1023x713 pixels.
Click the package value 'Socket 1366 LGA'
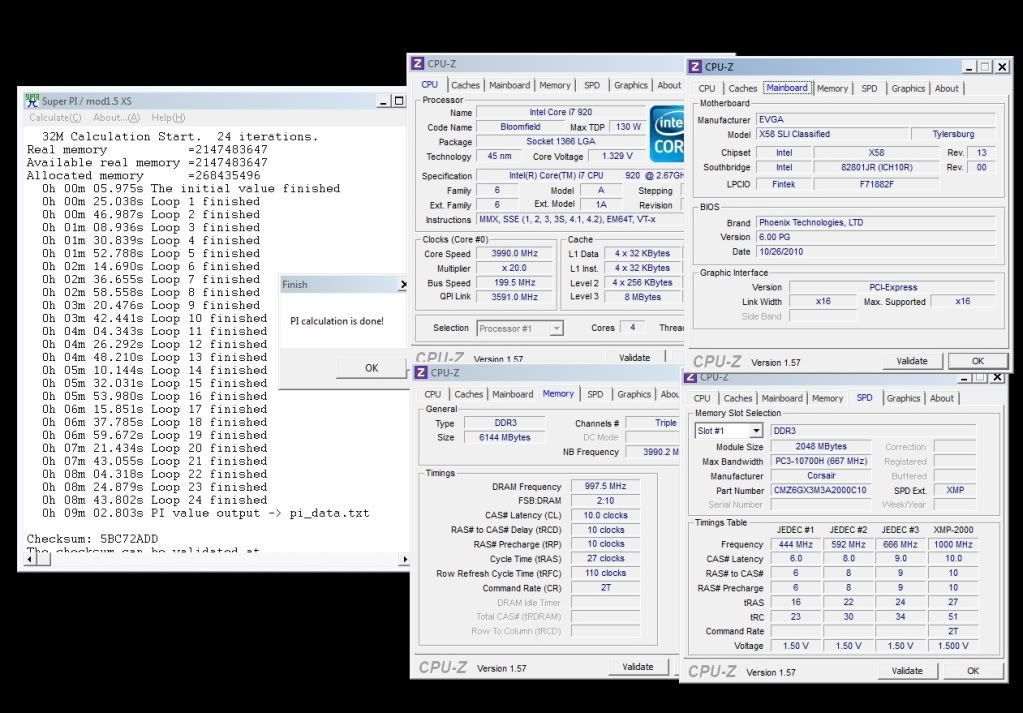click(x=561, y=142)
